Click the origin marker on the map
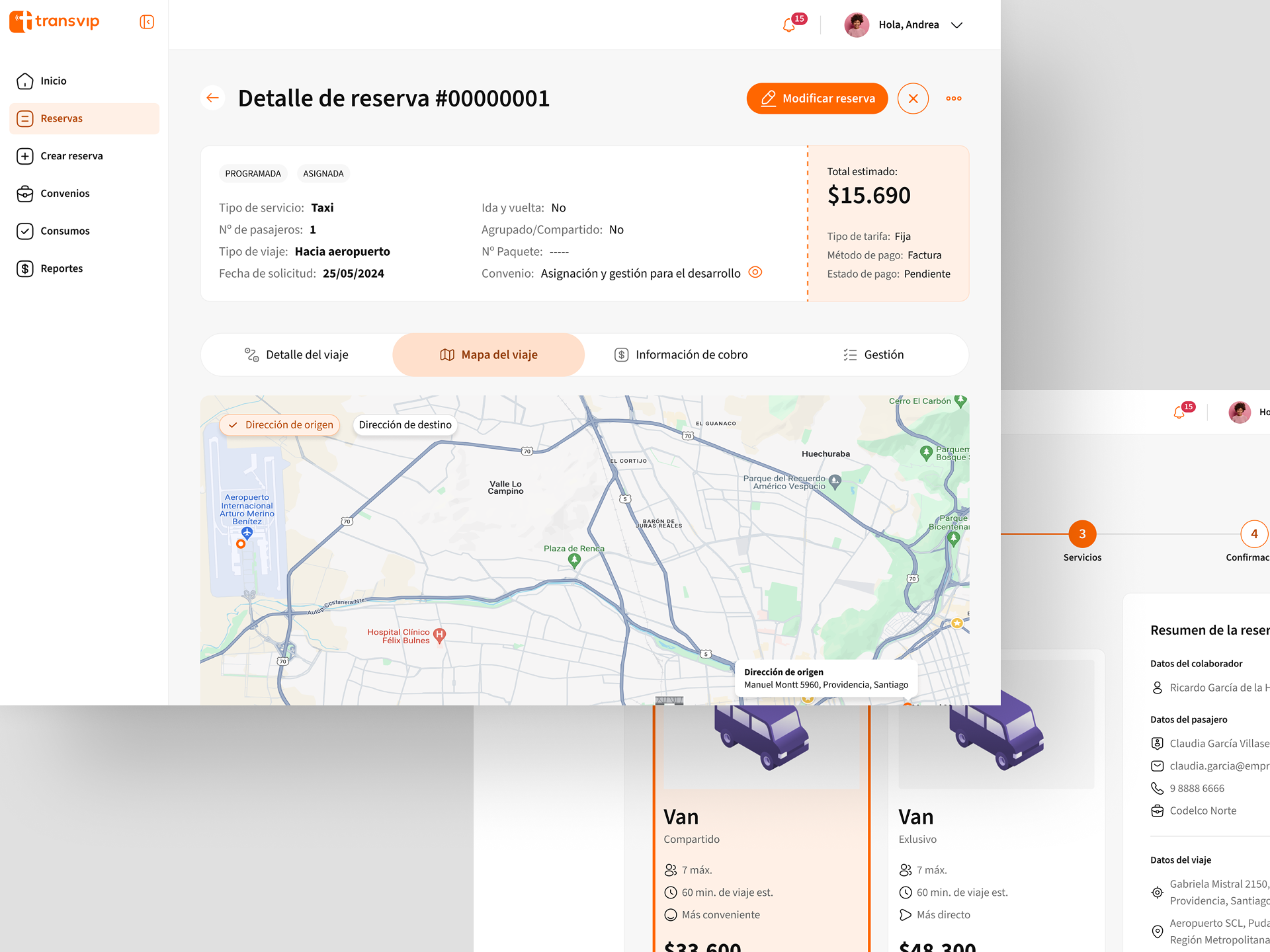The height and width of the screenshot is (952, 1270). [x=241, y=544]
